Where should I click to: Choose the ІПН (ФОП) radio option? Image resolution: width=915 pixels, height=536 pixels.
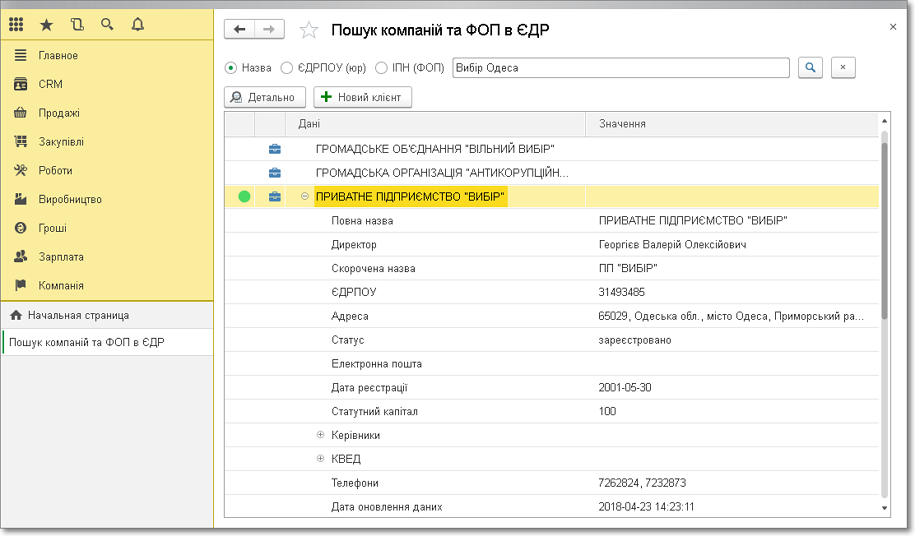381,68
